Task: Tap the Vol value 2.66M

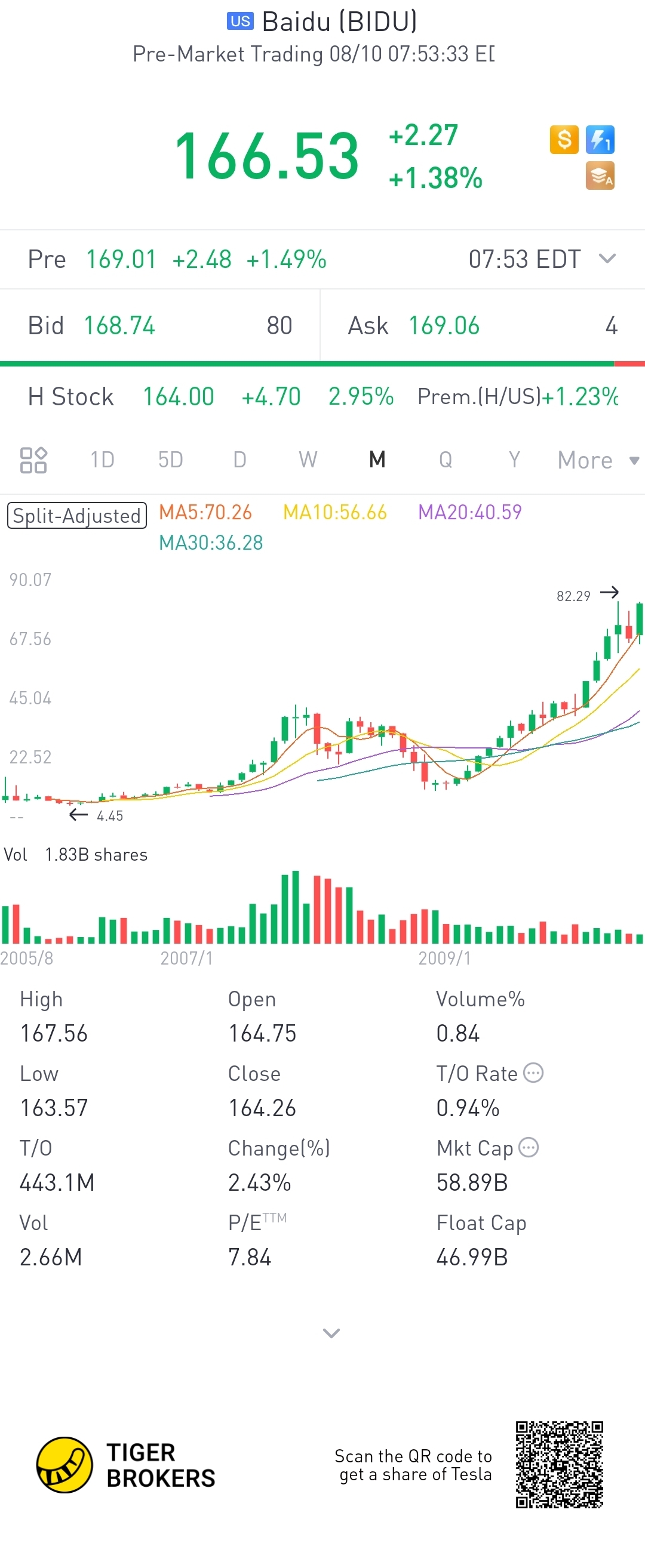Action: click(51, 1258)
